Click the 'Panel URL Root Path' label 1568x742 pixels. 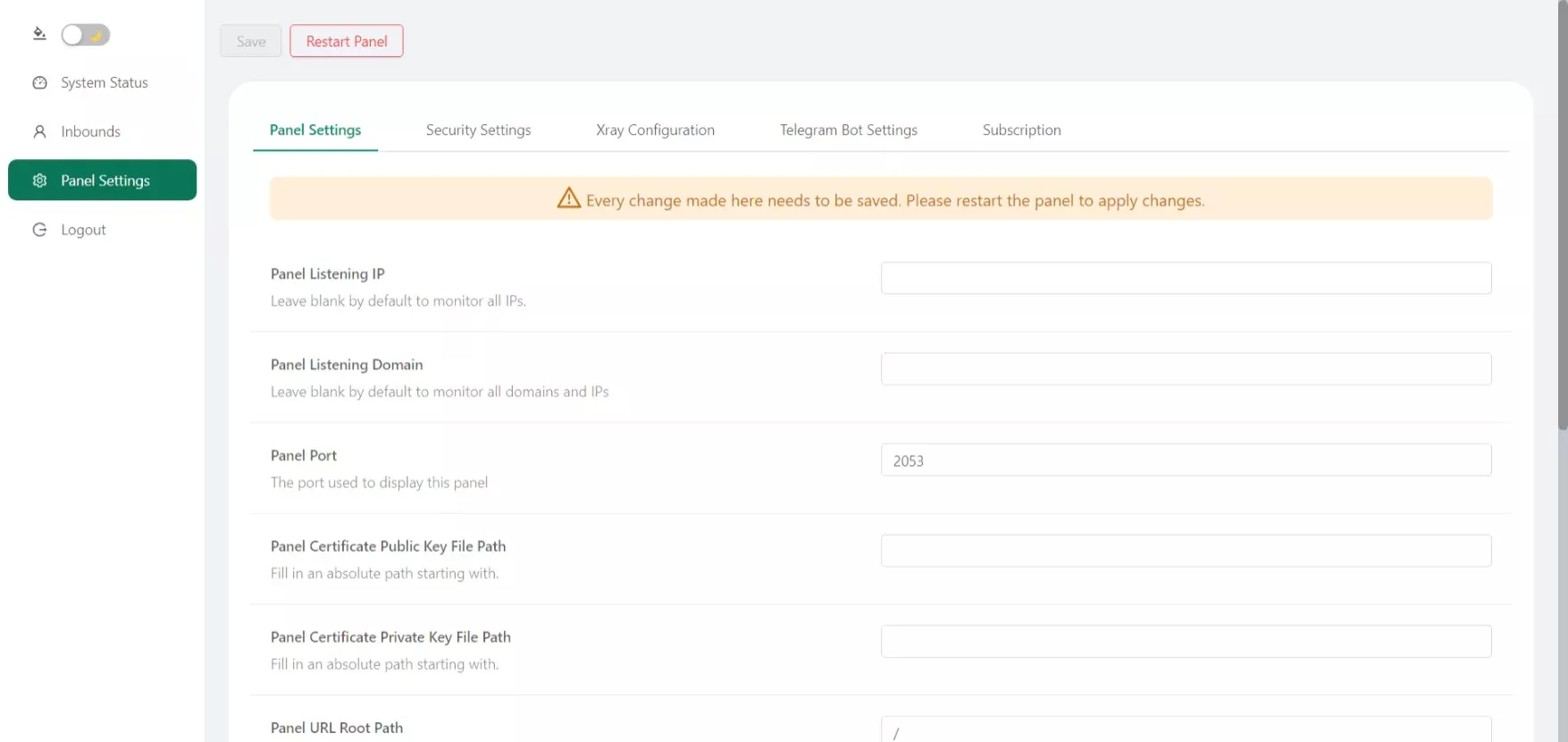(337, 728)
